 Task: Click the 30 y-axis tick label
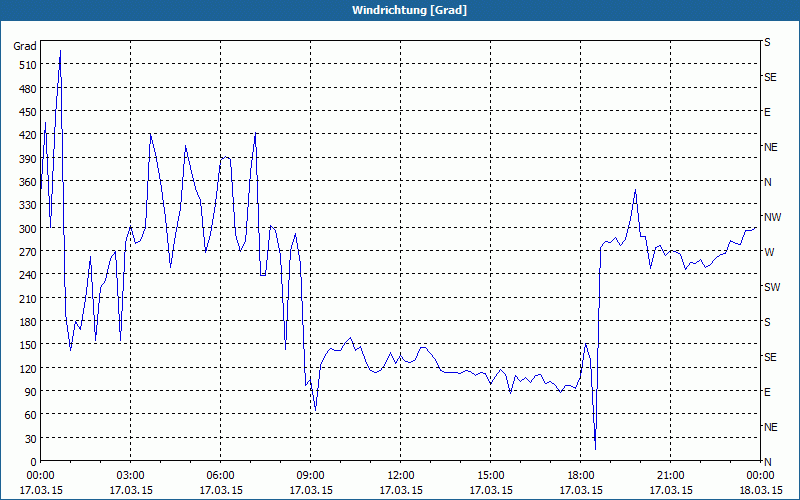[31, 439]
